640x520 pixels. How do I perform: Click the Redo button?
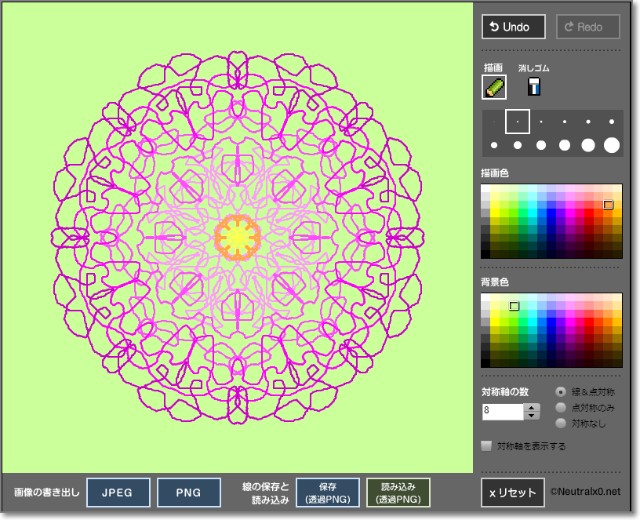tap(587, 27)
